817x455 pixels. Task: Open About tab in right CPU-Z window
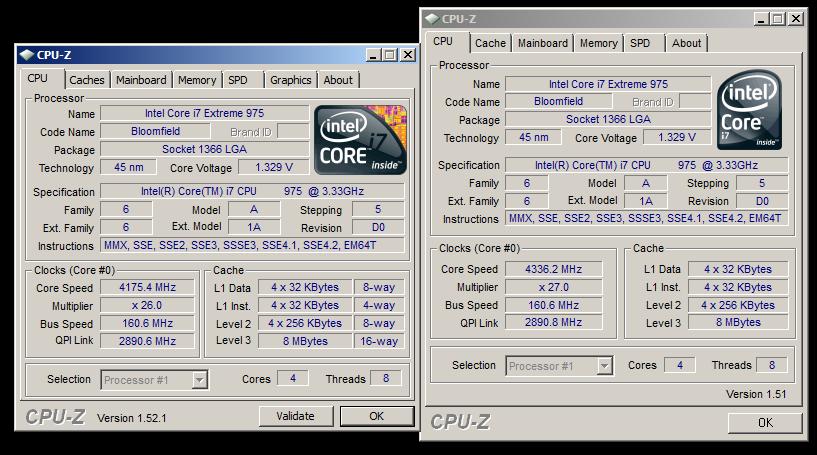[686, 43]
